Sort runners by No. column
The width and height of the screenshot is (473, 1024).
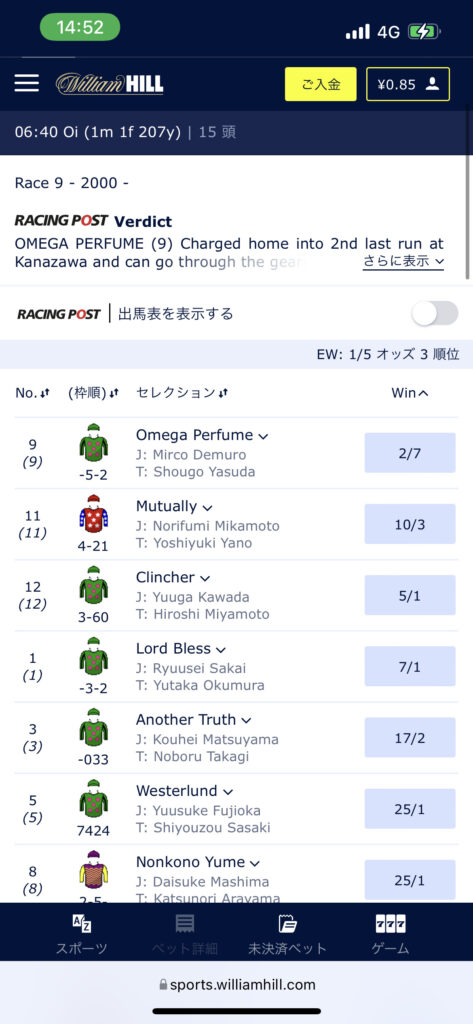click(32, 392)
